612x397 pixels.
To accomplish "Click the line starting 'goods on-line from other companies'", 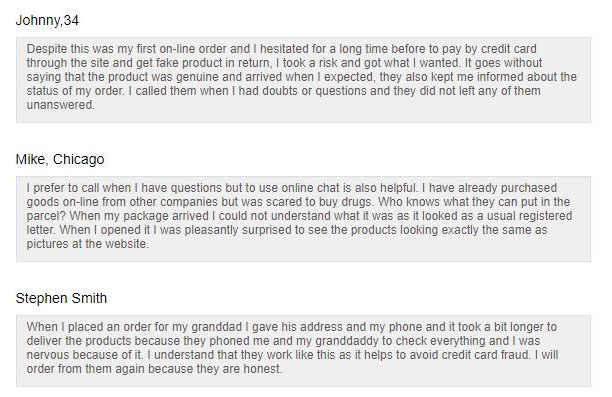I will (x=298, y=202).
